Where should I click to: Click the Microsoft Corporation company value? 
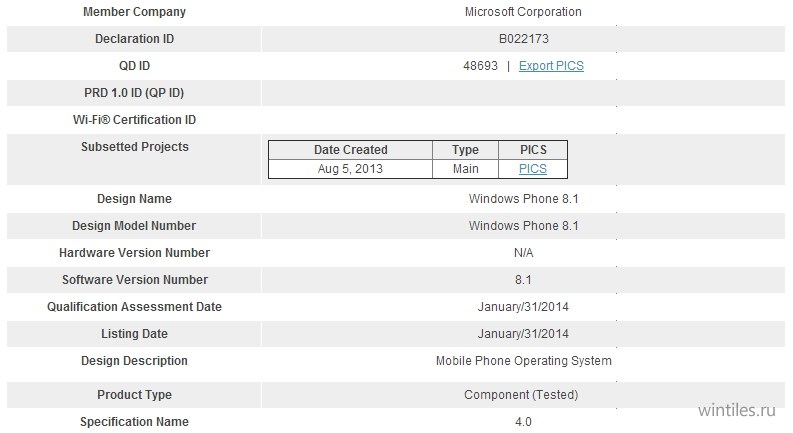pos(523,12)
